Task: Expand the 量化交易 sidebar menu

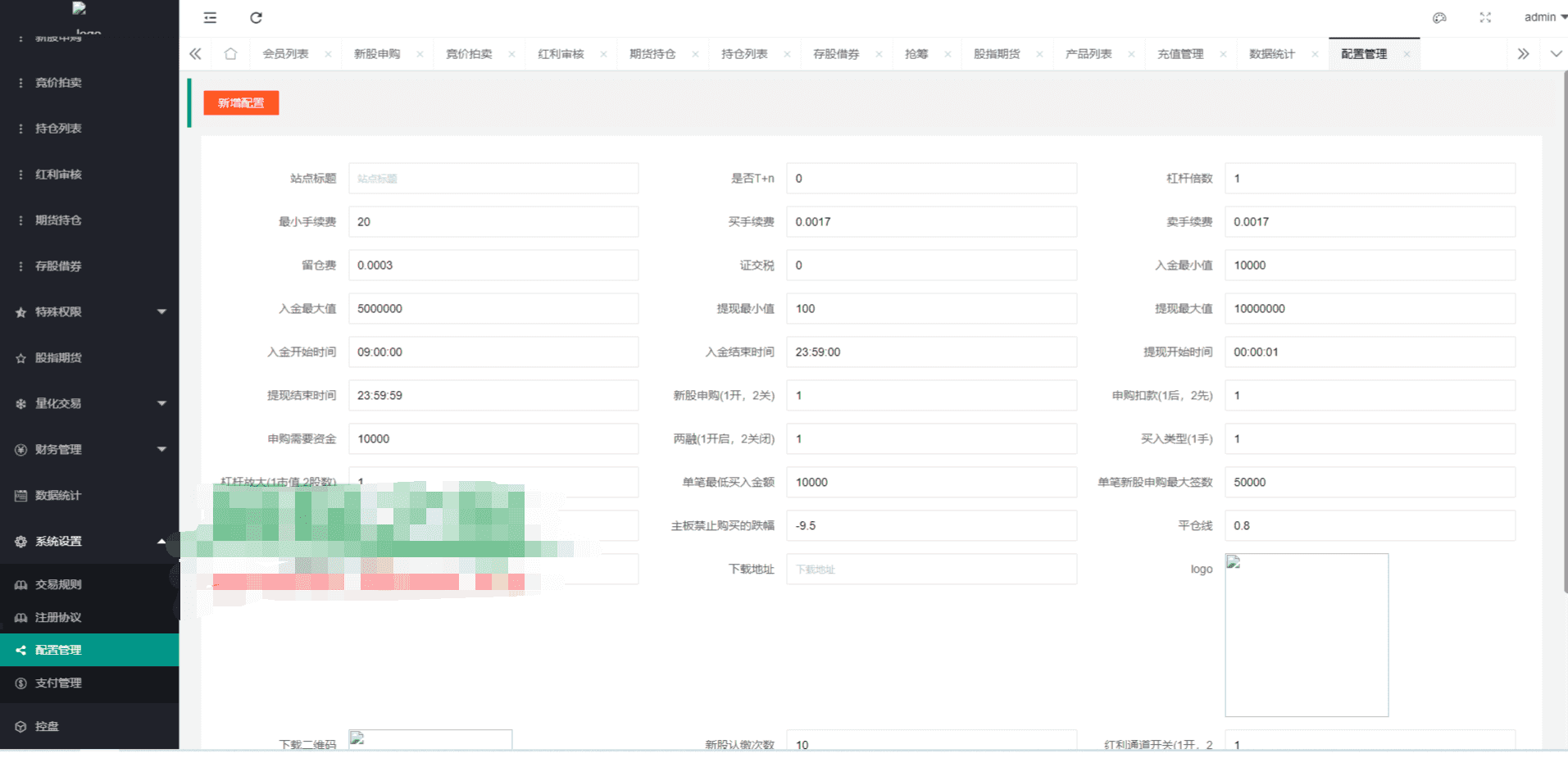Action: [x=89, y=404]
